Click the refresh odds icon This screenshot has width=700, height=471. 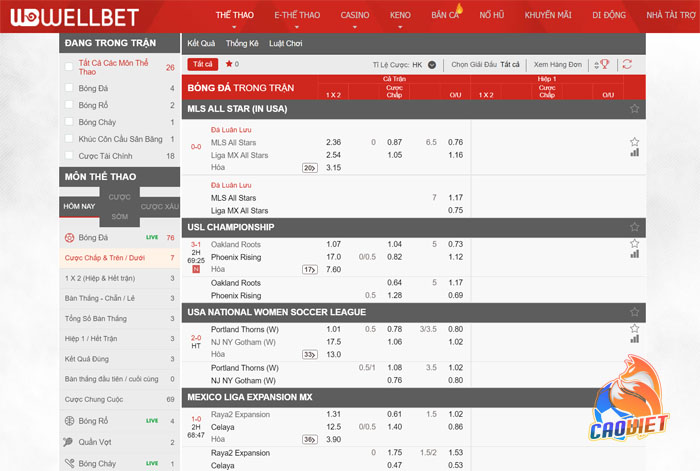(627, 64)
